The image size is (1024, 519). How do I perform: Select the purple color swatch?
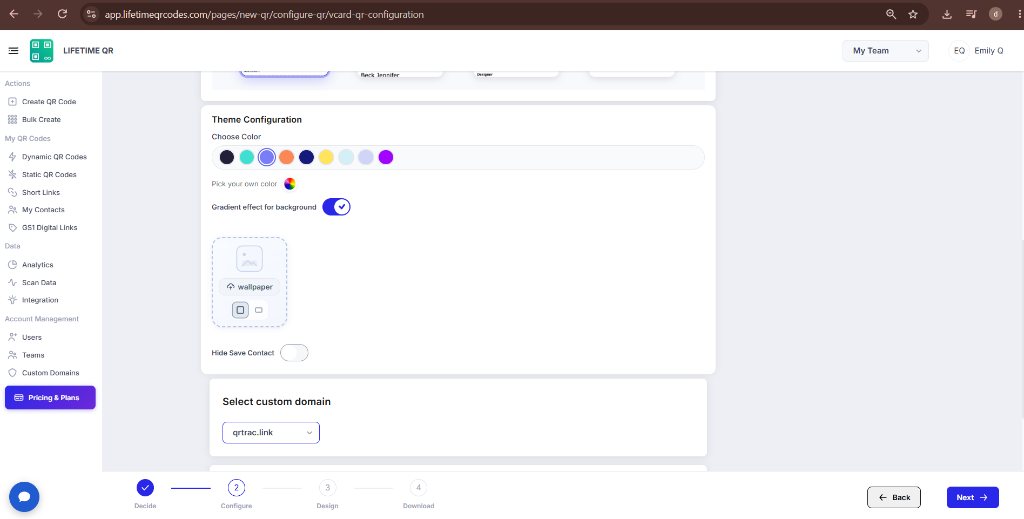[x=386, y=157]
